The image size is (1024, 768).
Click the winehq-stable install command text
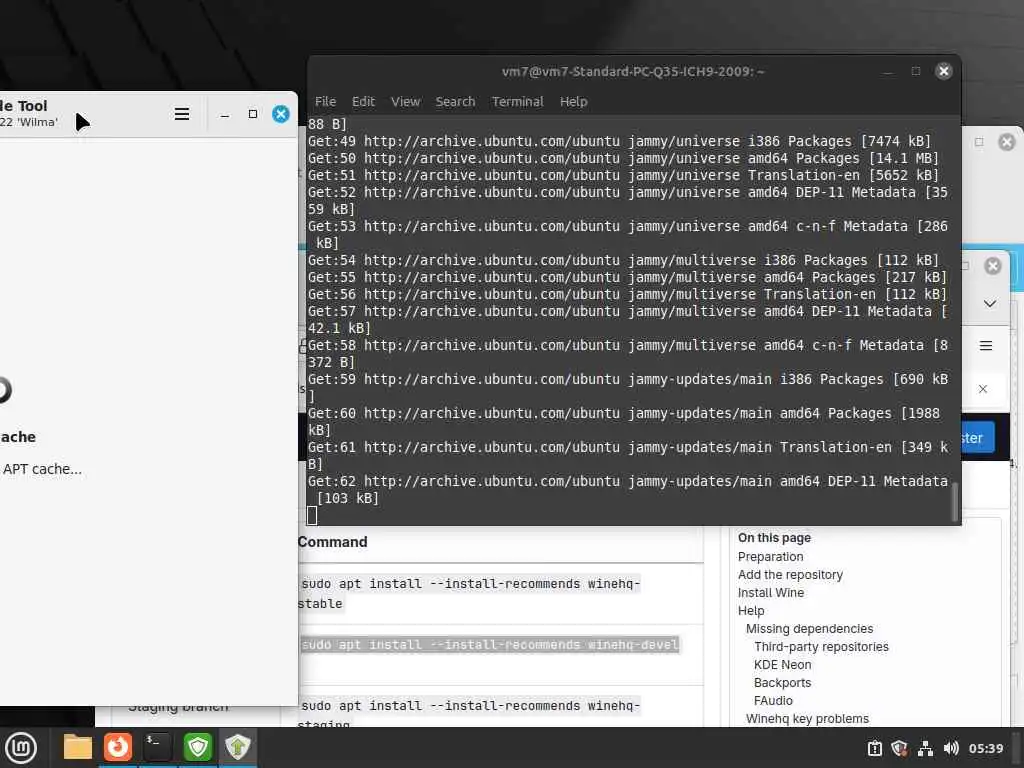point(470,594)
